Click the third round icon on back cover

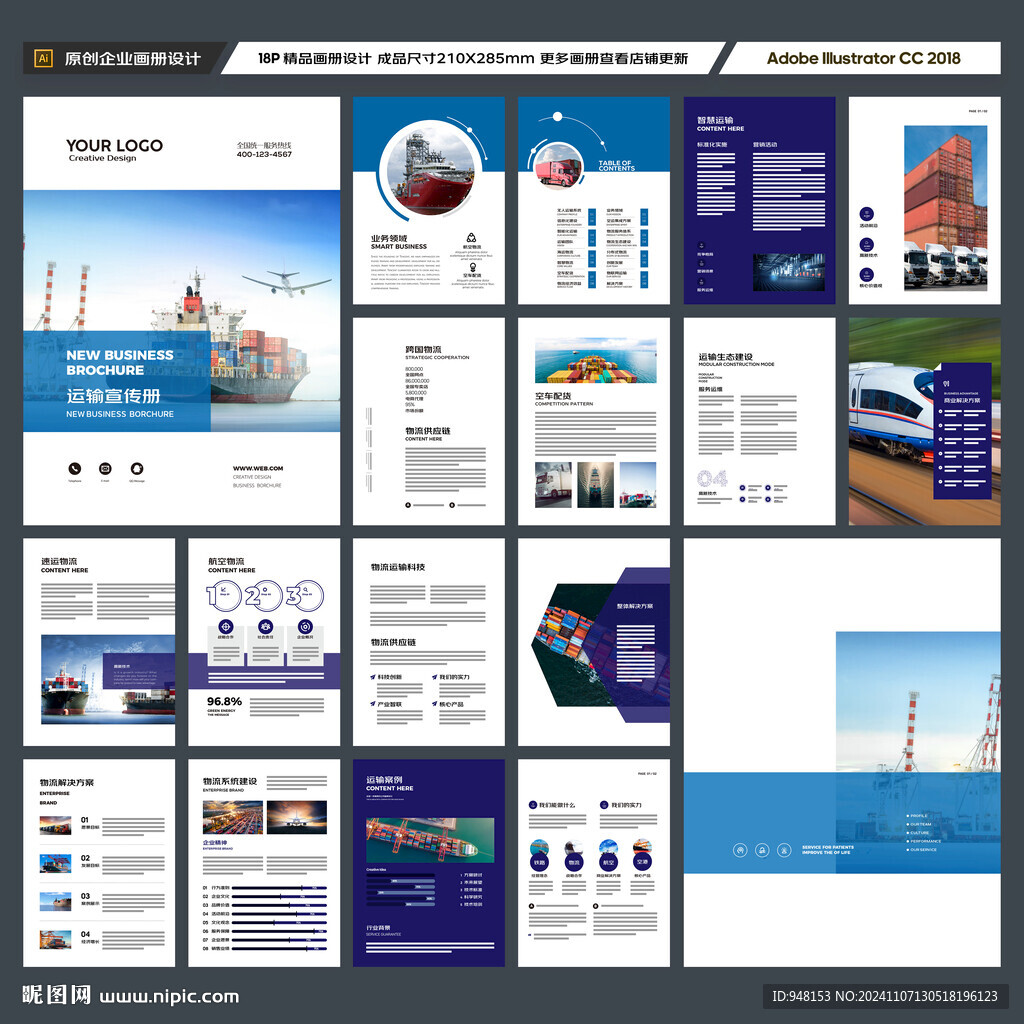pos(784,850)
